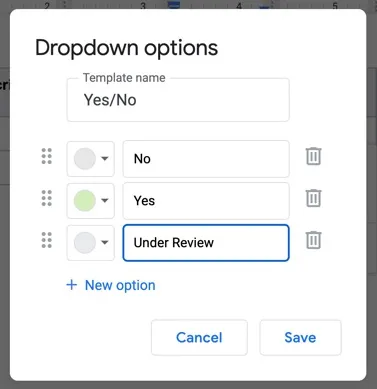
Task: Click the gray color circle for "Under Review"
Action: click(85, 243)
